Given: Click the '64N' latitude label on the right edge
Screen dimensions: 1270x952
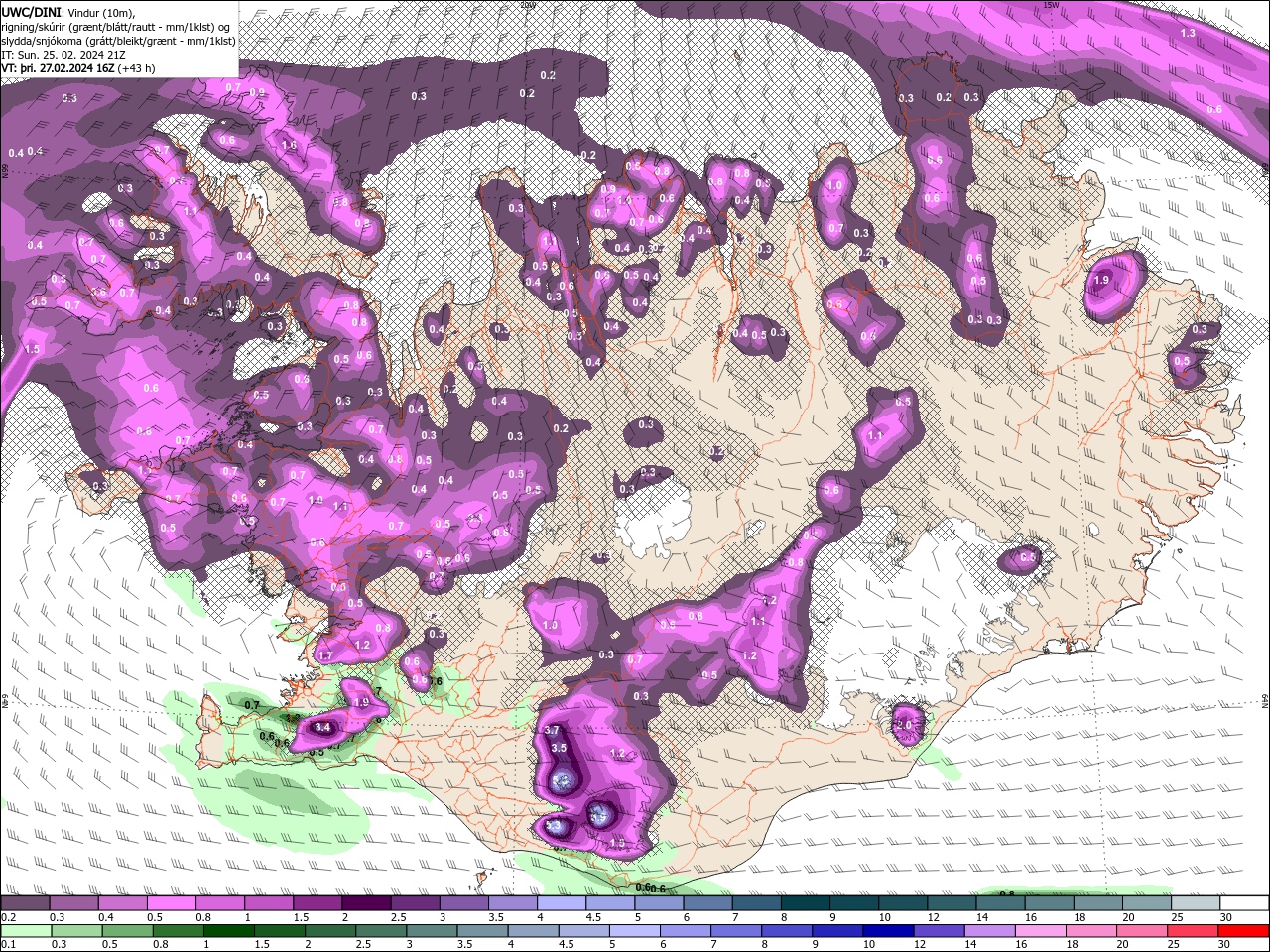Looking at the screenshot, I should (1265, 701).
